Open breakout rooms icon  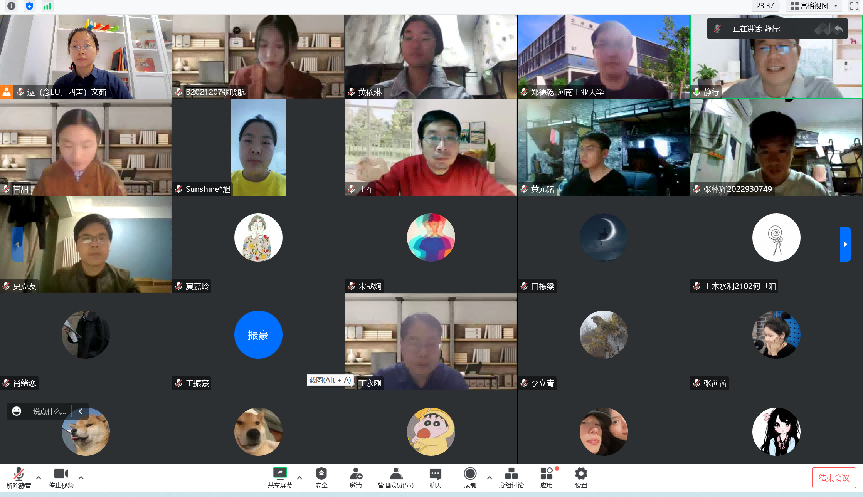[511, 474]
